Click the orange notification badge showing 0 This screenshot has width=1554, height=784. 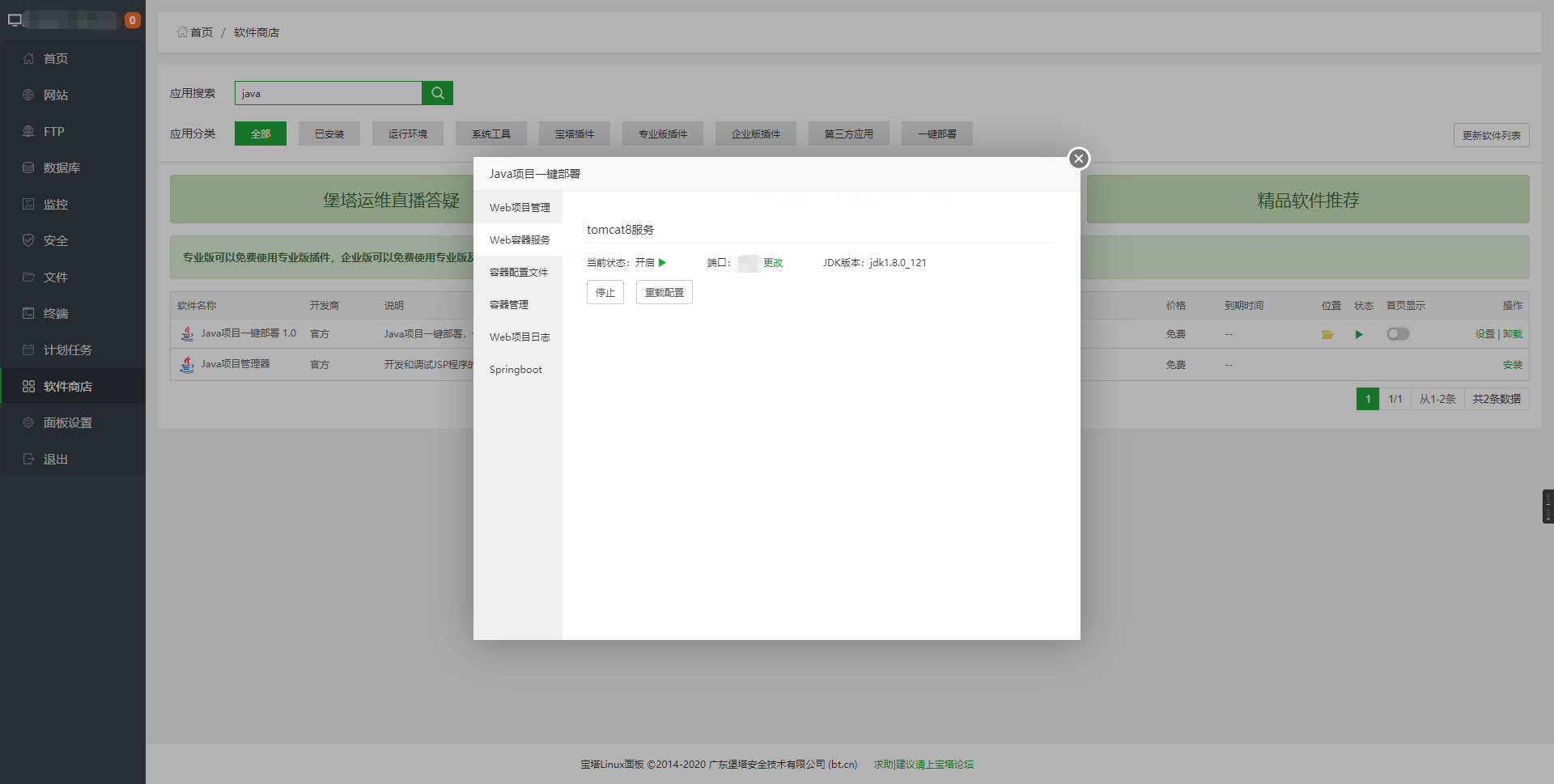pyautogui.click(x=133, y=20)
